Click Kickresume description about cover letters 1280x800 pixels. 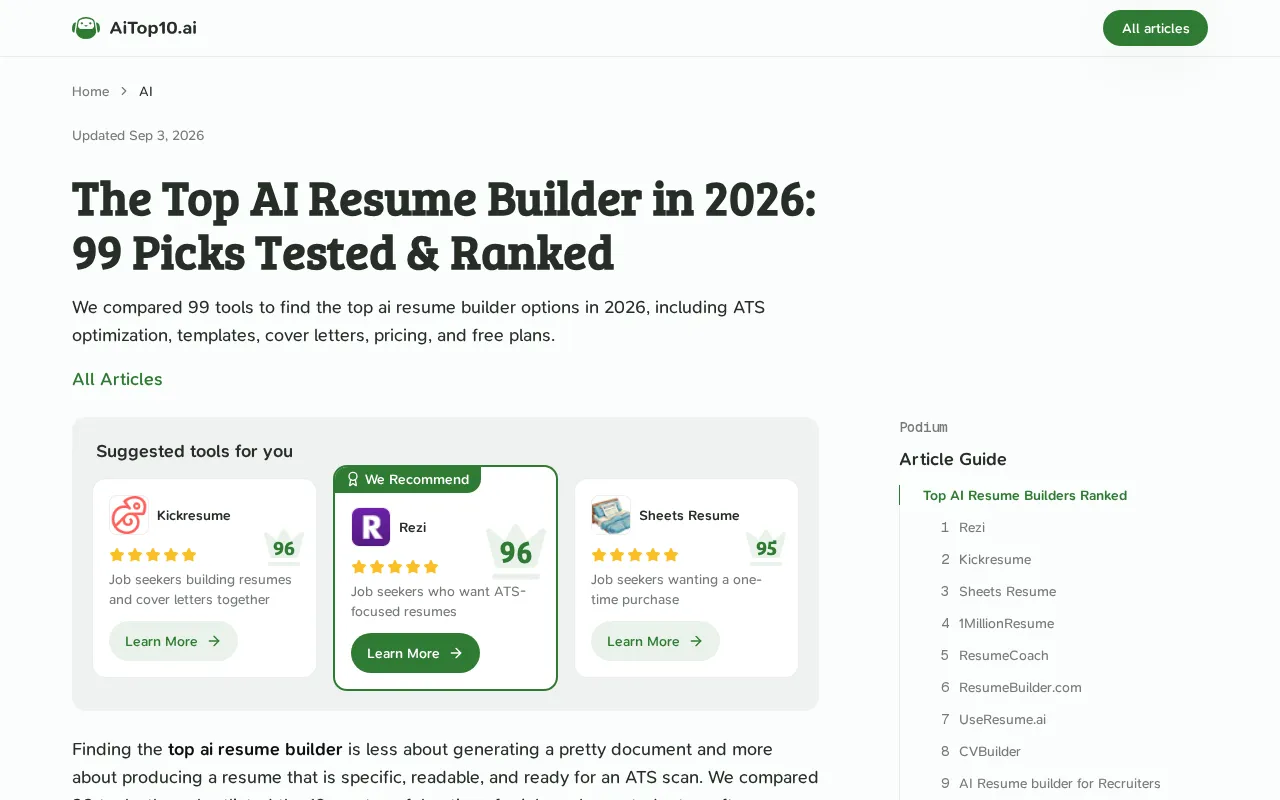200,589
